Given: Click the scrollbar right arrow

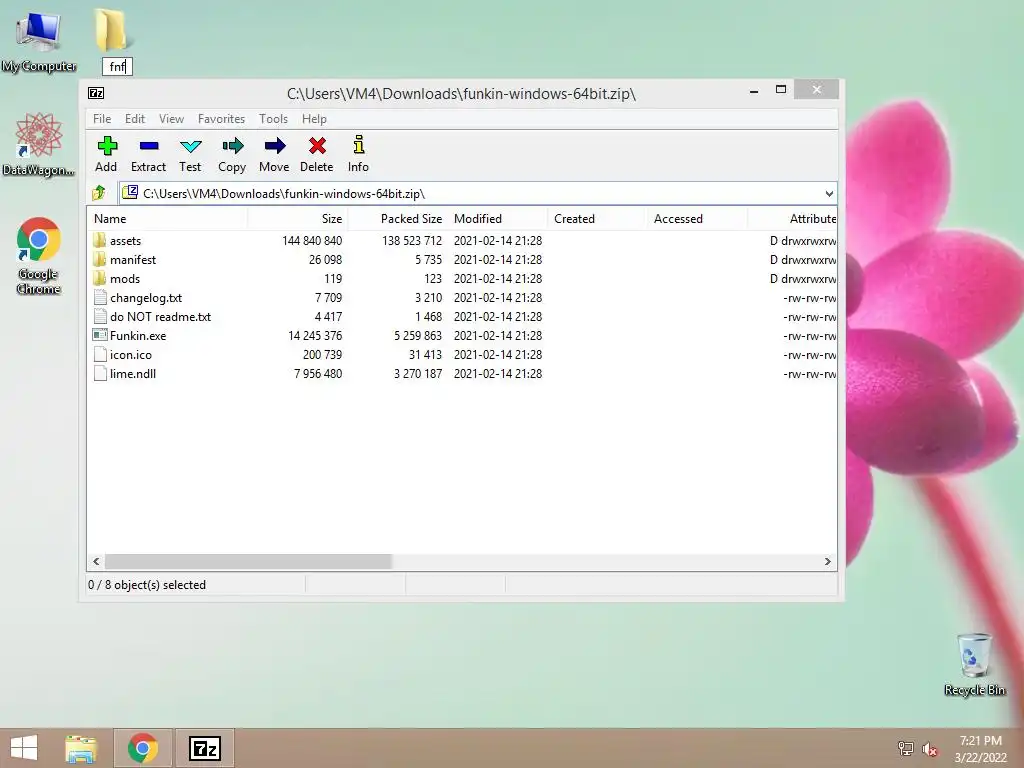Looking at the screenshot, I should coord(827,561).
